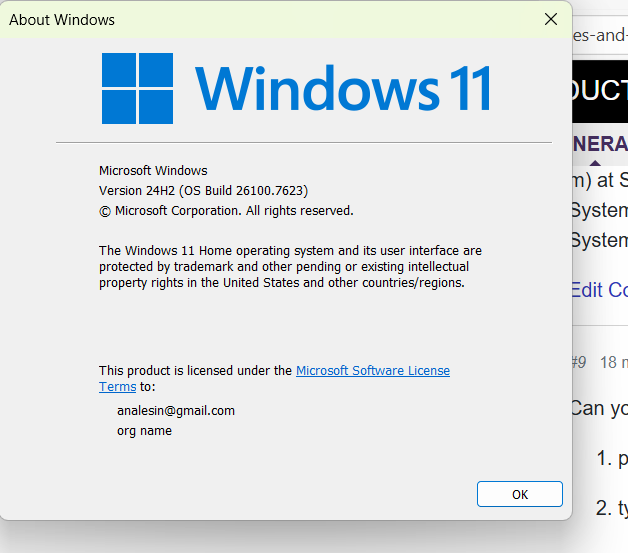Click the Version 24H2 OS Build line
The height and width of the screenshot is (553, 628).
(x=203, y=191)
